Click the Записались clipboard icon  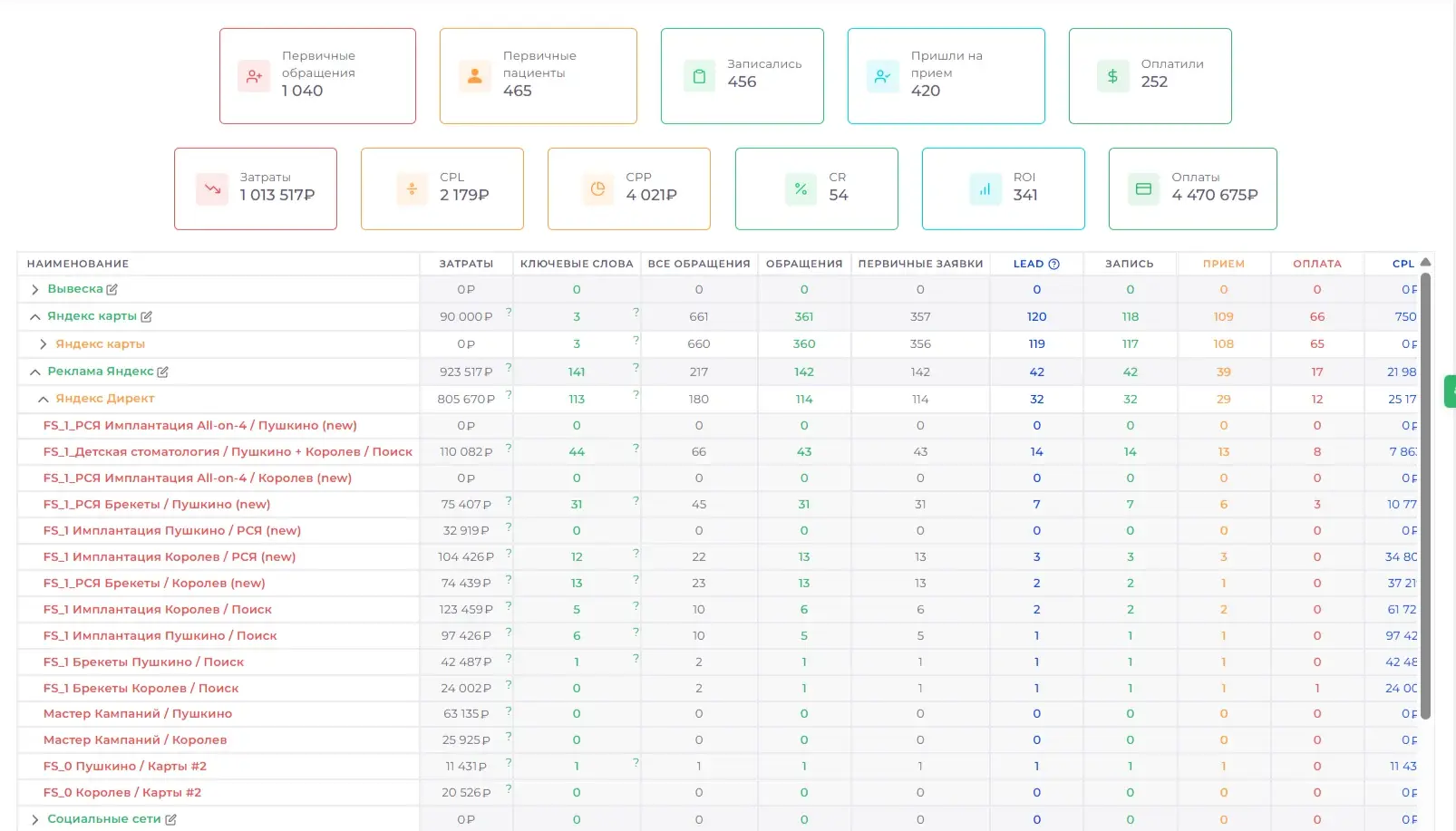pyautogui.click(x=699, y=76)
